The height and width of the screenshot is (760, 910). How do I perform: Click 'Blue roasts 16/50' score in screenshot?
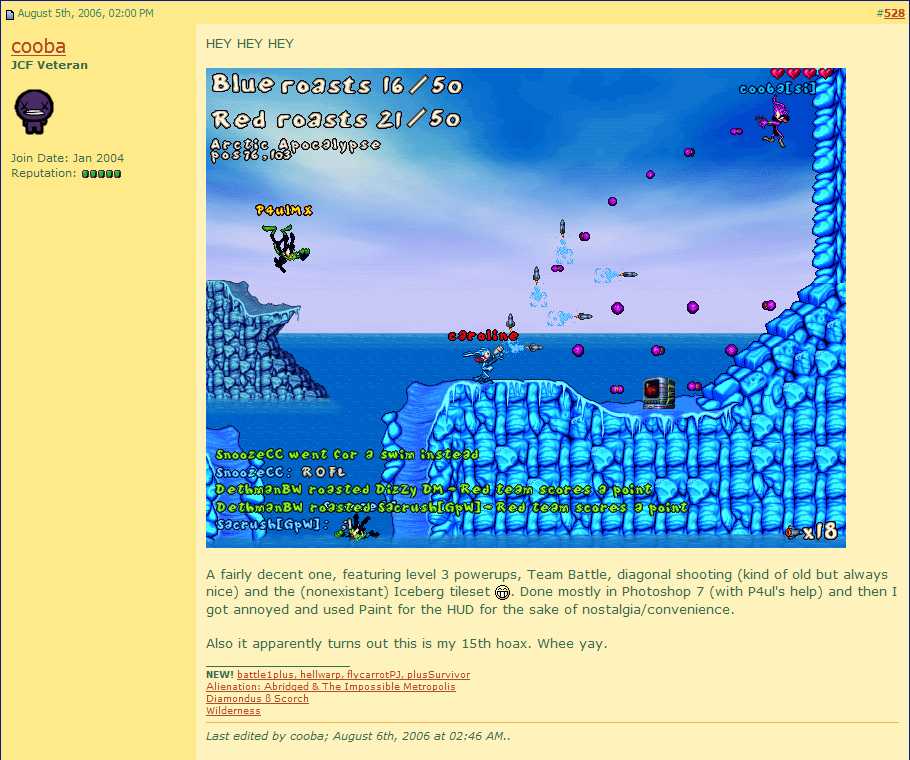[x=337, y=85]
